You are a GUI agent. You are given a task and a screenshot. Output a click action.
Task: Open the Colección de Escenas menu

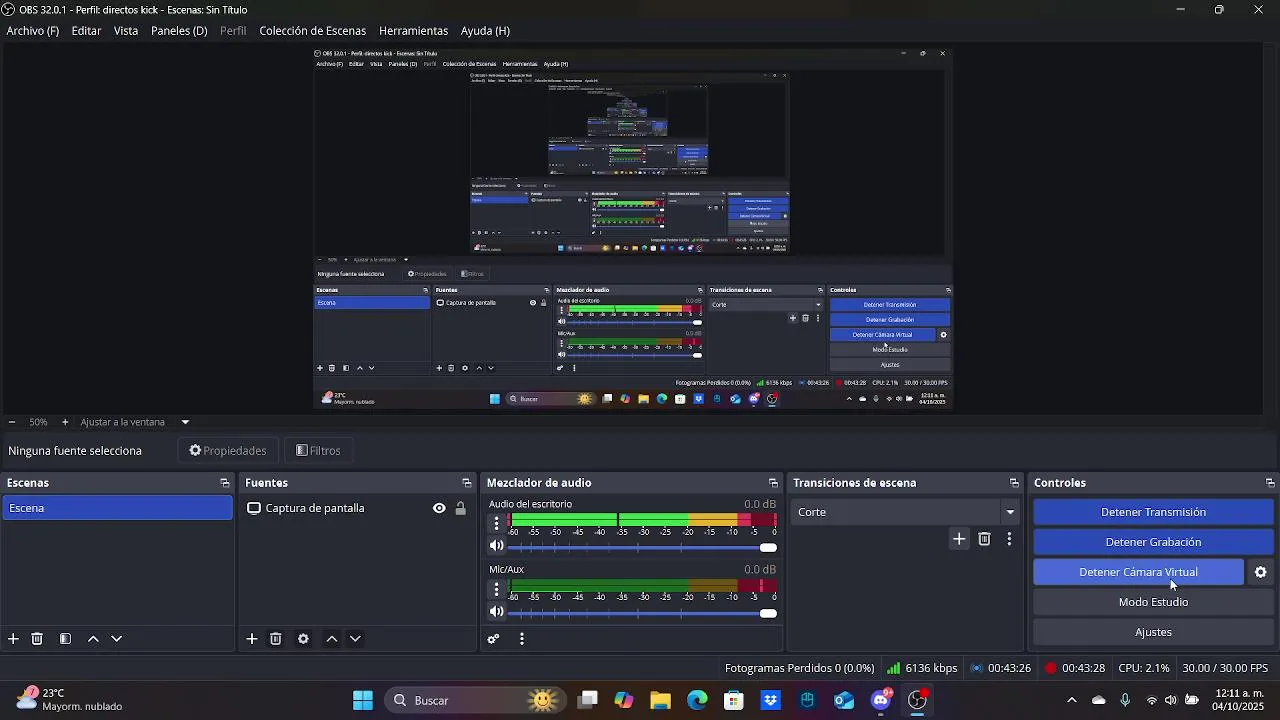(313, 31)
